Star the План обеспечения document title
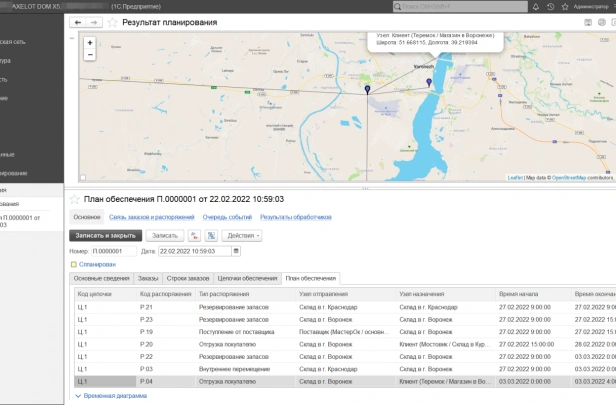This screenshot has width=616, height=405. (75, 199)
